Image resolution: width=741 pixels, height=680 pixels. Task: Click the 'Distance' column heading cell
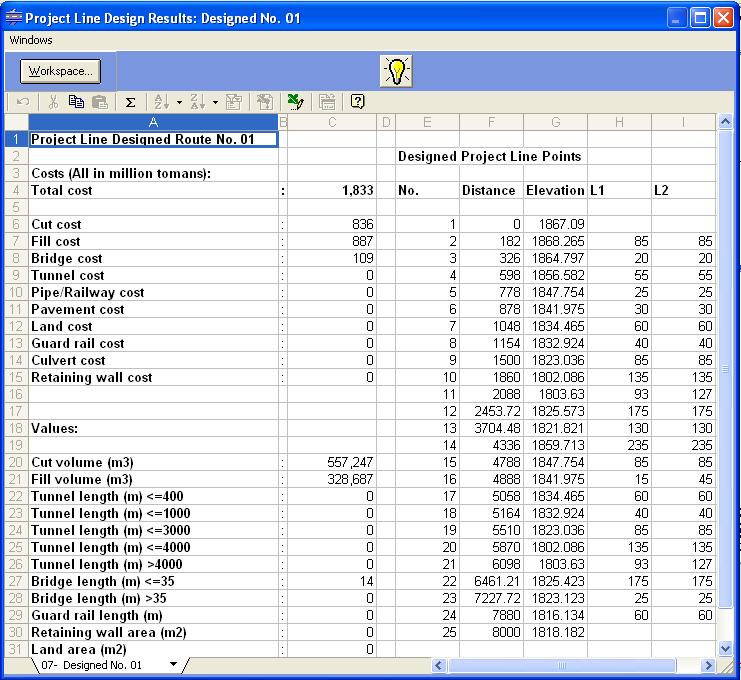[491, 190]
